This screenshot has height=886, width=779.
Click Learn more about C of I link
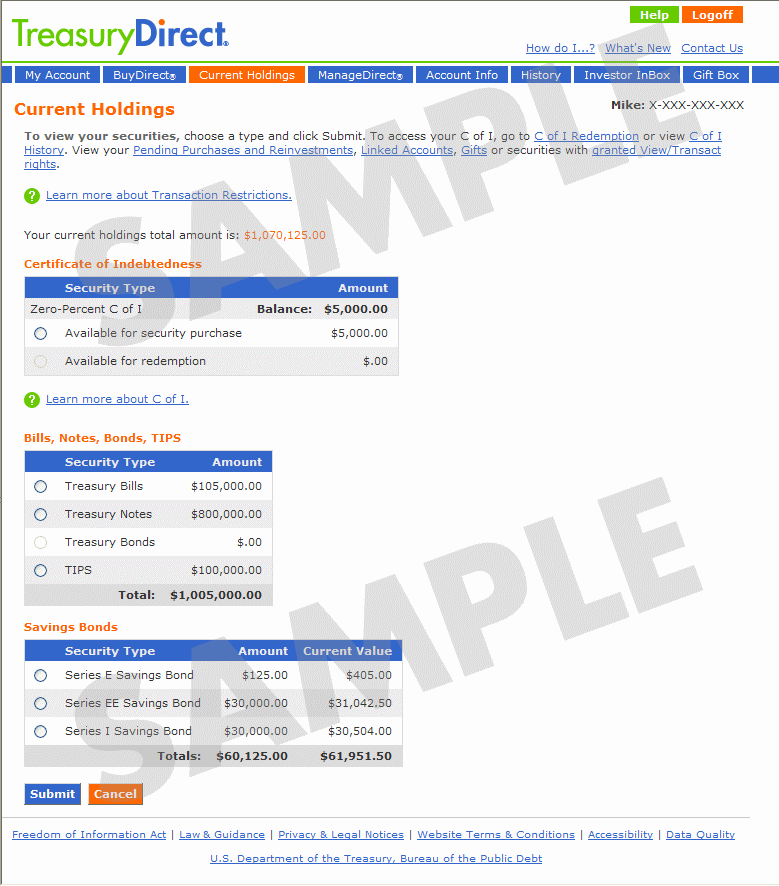[117, 399]
